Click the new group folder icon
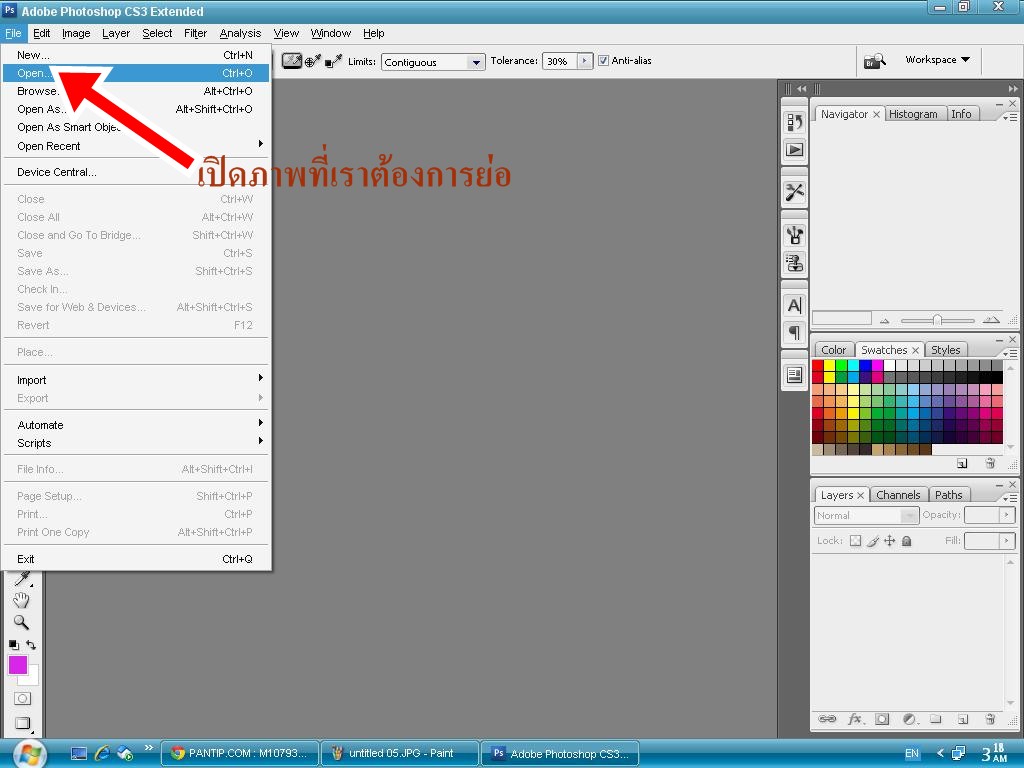Viewport: 1024px width, 768px height. tap(936, 719)
